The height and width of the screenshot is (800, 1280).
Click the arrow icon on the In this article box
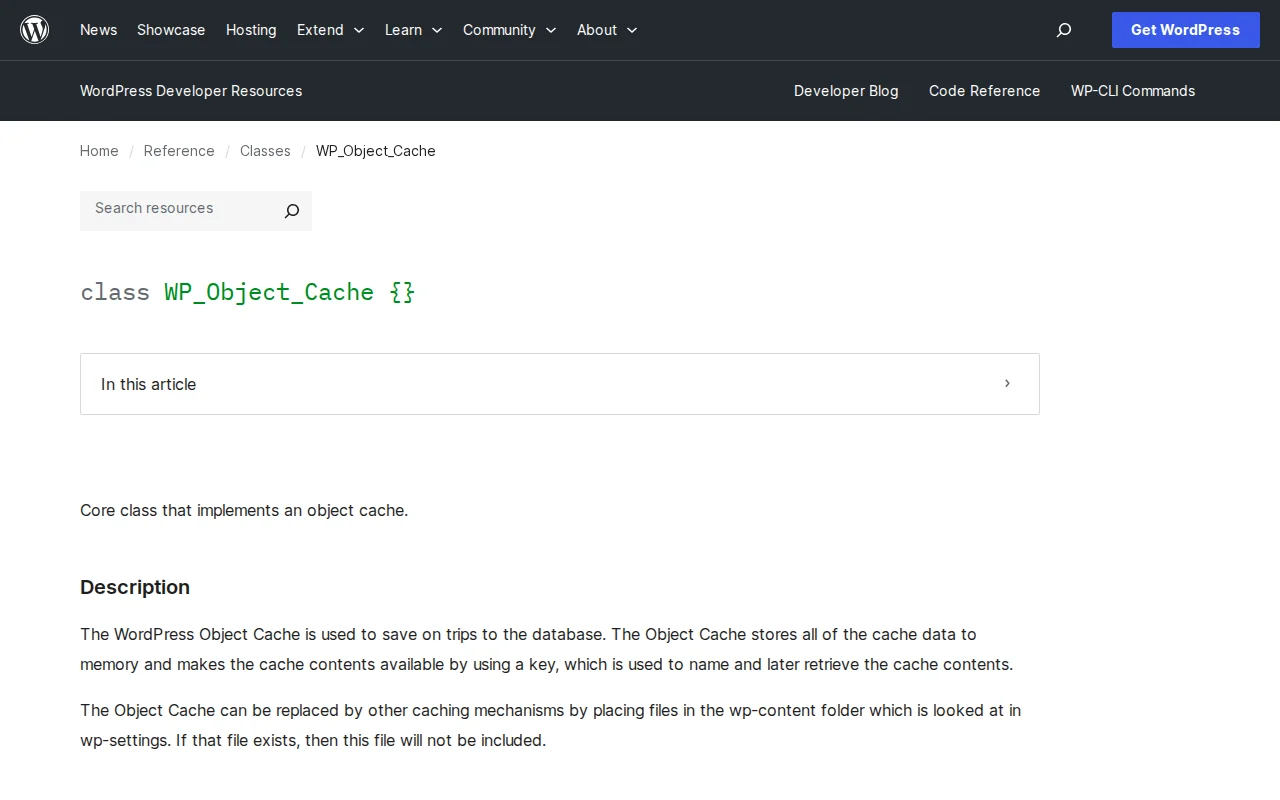tap(1007, 383)
